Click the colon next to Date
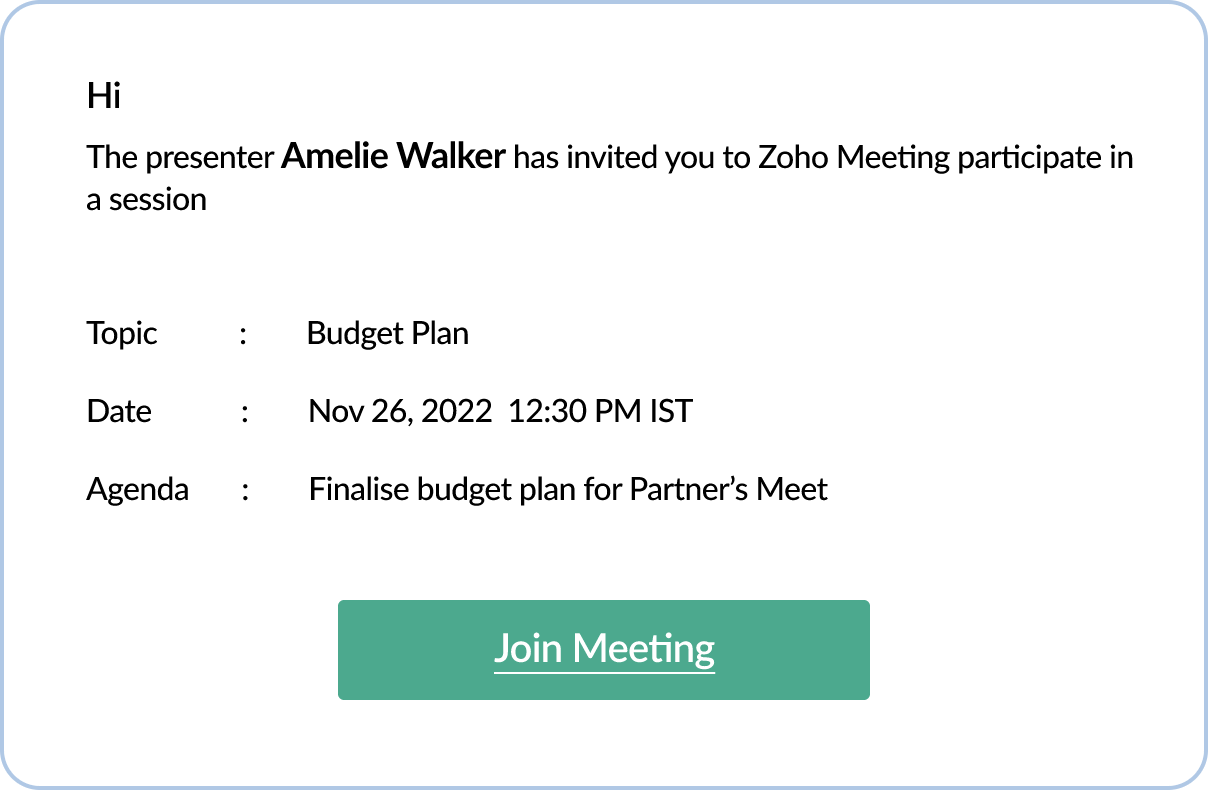 click(245, 412)
